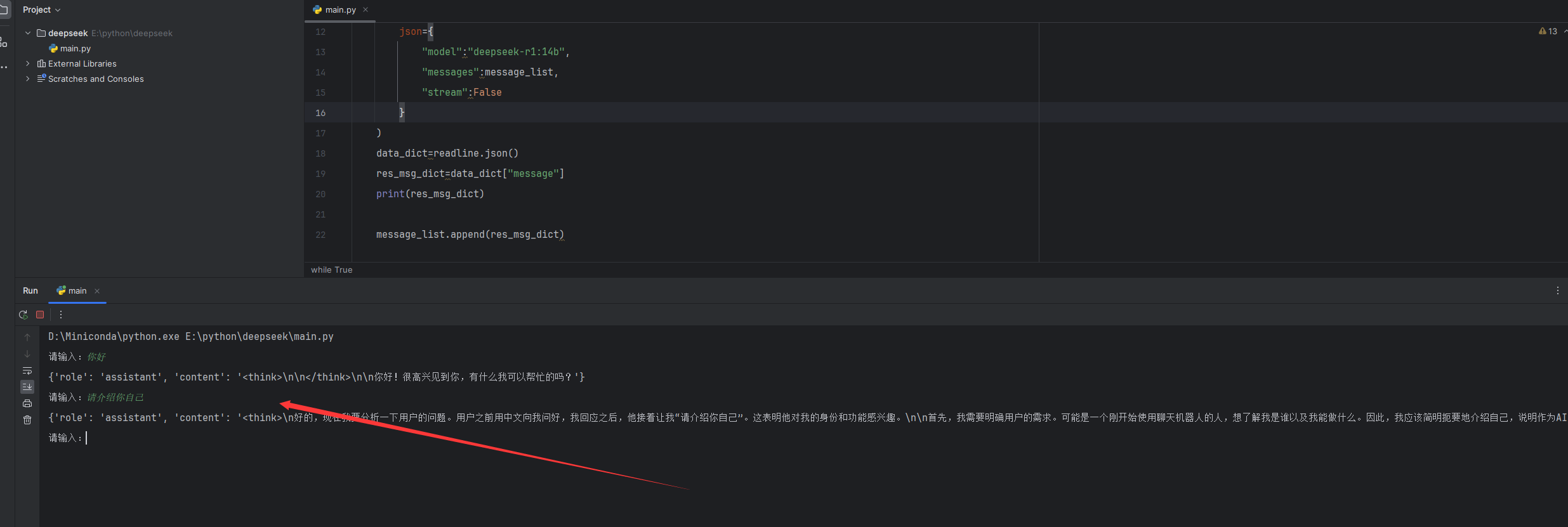This screenshot has height=527, width=1568.
Task: Click res_msg_dict assignment on line 19
Action: pyautogui.click(x=470, y=174)
